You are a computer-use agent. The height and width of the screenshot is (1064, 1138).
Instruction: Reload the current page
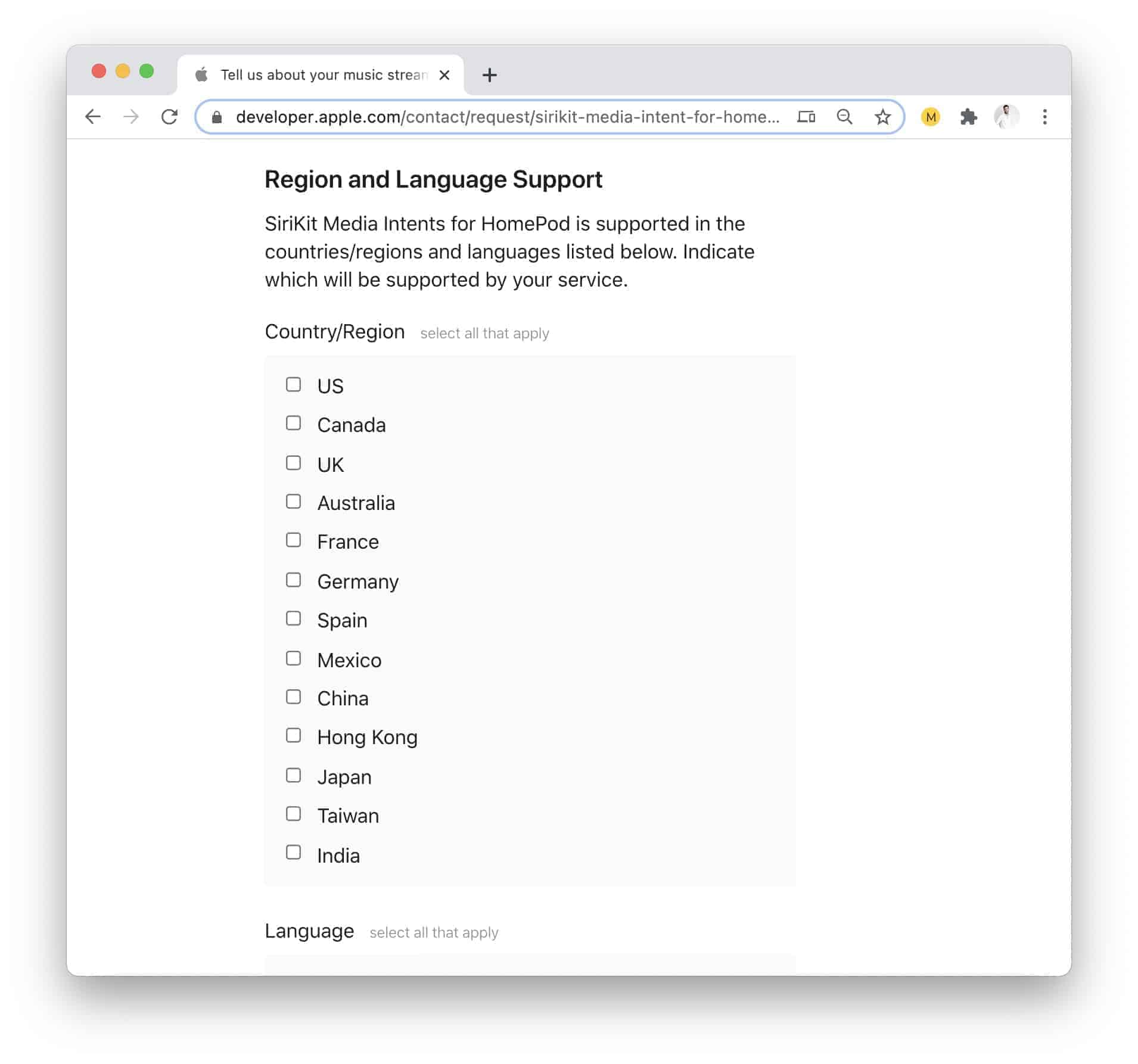click(x=170, y=117)
